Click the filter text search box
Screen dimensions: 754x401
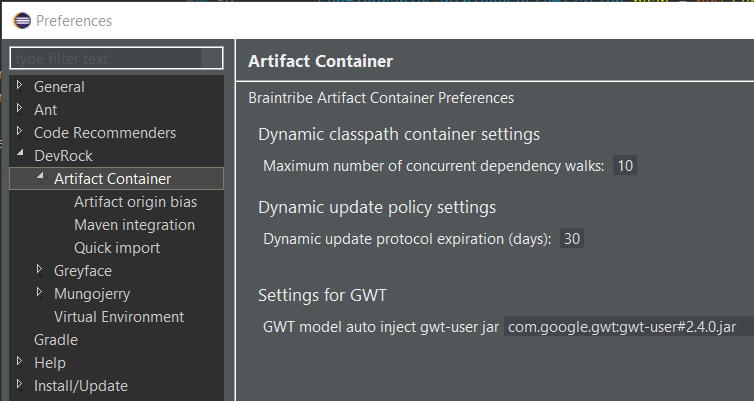[x=116, y=58]
